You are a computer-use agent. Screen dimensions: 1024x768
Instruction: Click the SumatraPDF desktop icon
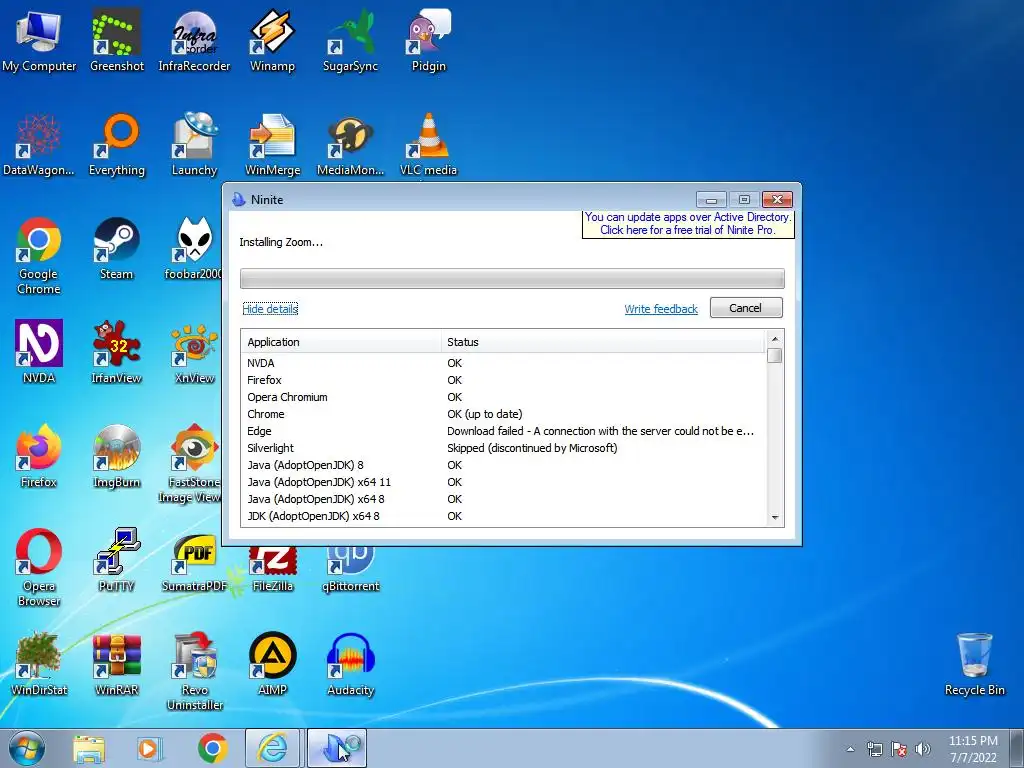[x=194, y=564]
